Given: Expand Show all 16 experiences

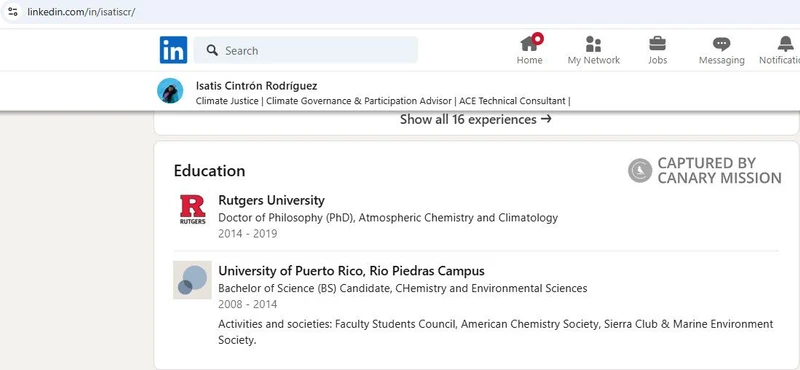Looking at the screenshot, I should tap(476, 119).
